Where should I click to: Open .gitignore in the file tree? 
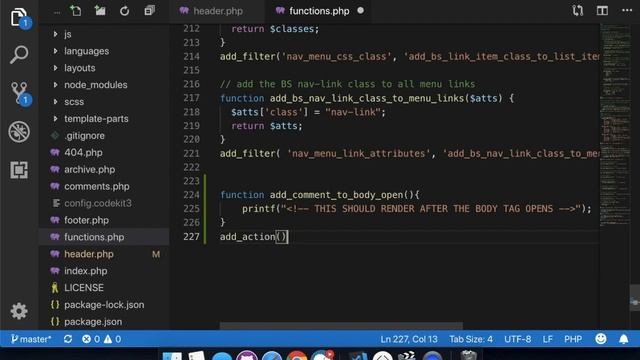(x=84, y=136)
